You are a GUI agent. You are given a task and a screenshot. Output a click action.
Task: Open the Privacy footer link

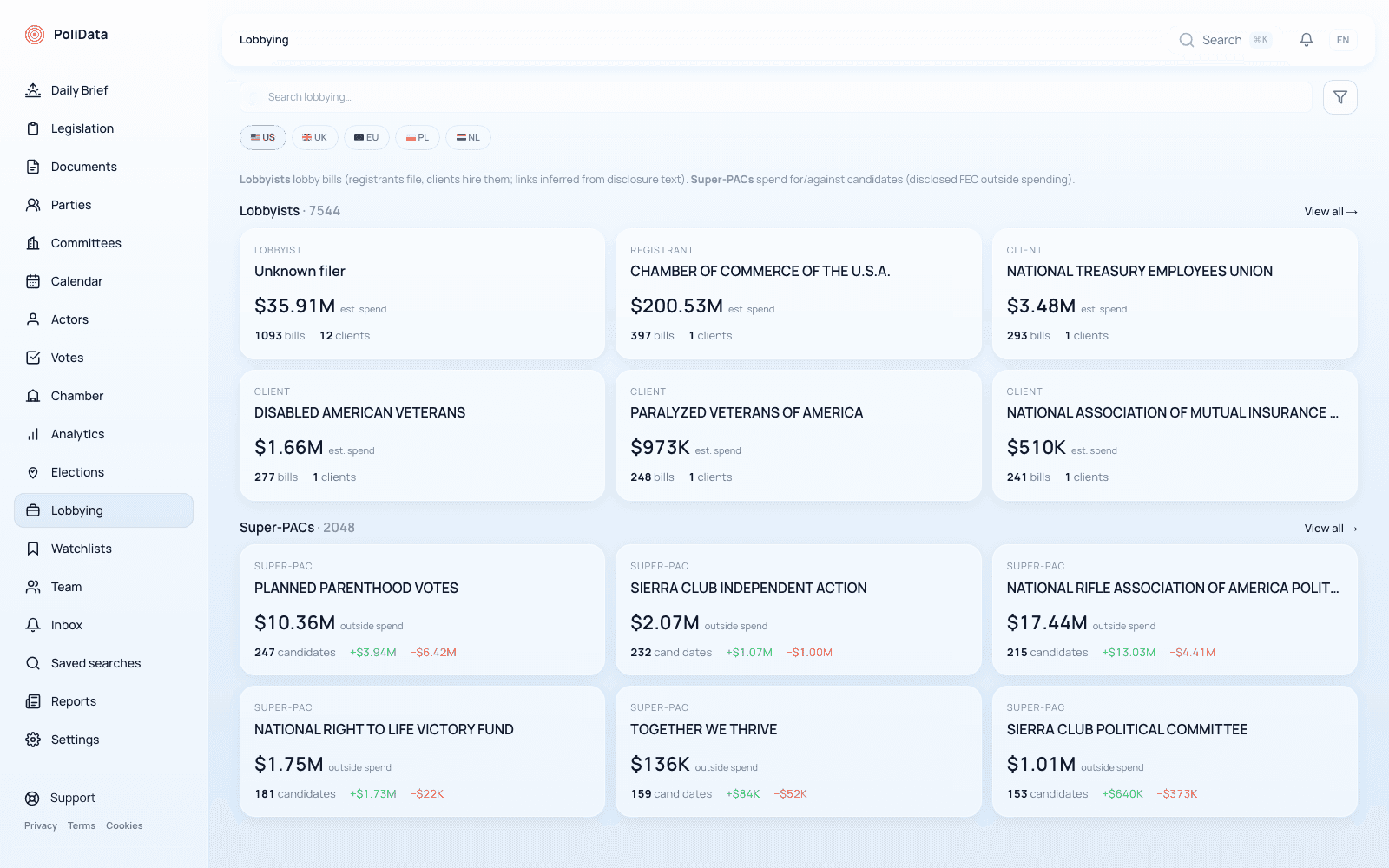click(x=41, y=825)
